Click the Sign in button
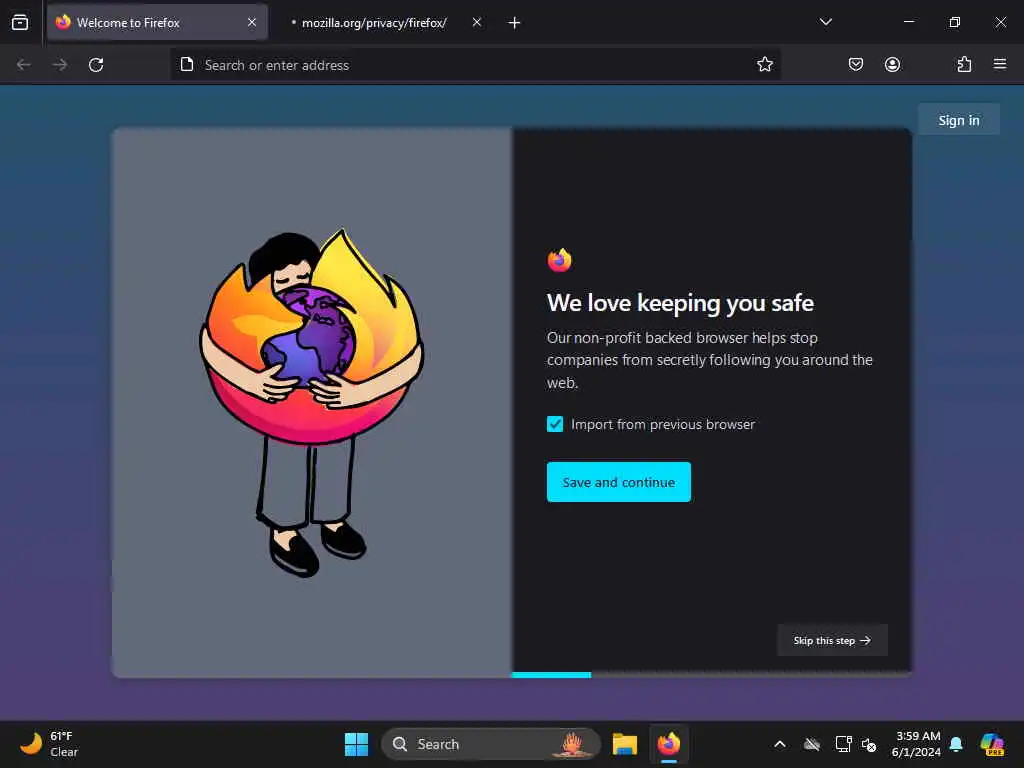 pos(959,120)
